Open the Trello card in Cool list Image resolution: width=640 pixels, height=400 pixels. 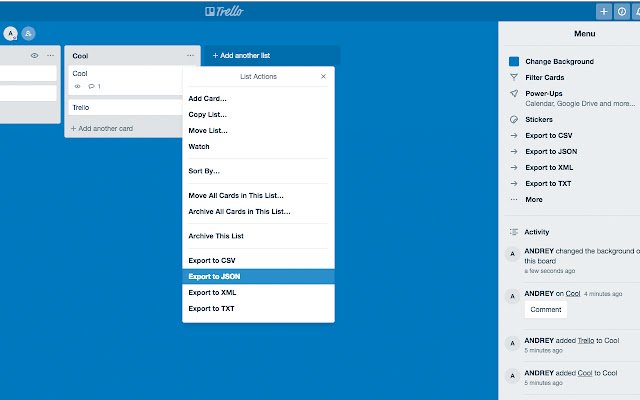[125, 107]
